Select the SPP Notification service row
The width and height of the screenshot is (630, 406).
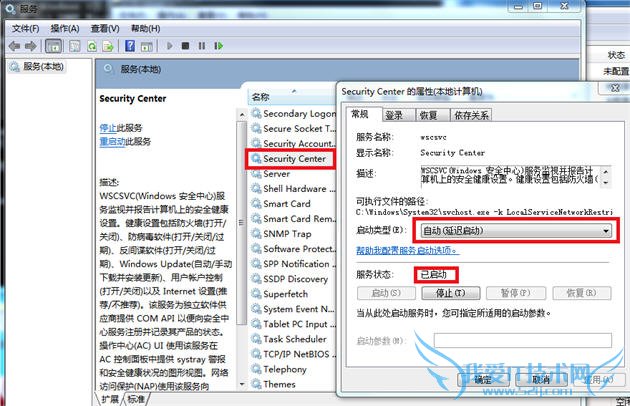(293, 264)
